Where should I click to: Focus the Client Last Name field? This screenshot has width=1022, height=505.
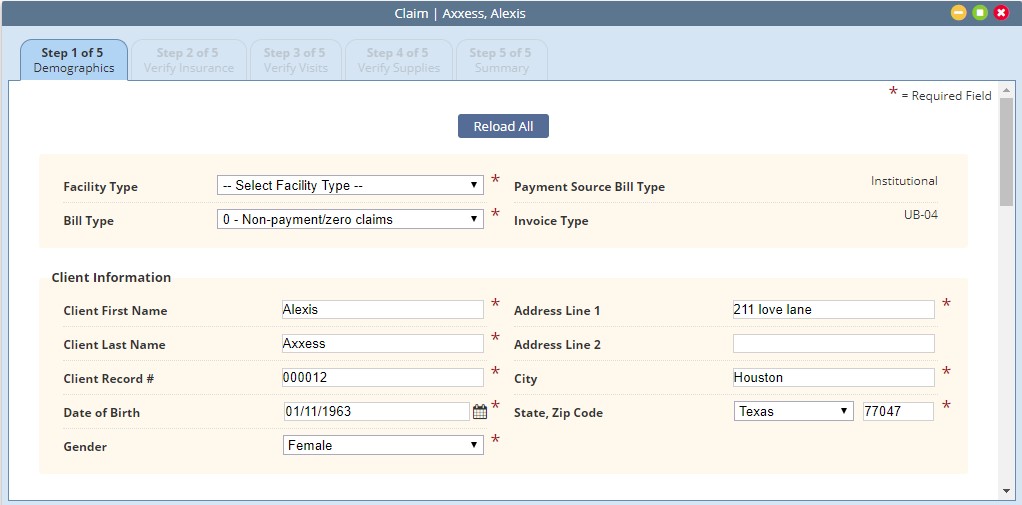click(x=383, y=344)
